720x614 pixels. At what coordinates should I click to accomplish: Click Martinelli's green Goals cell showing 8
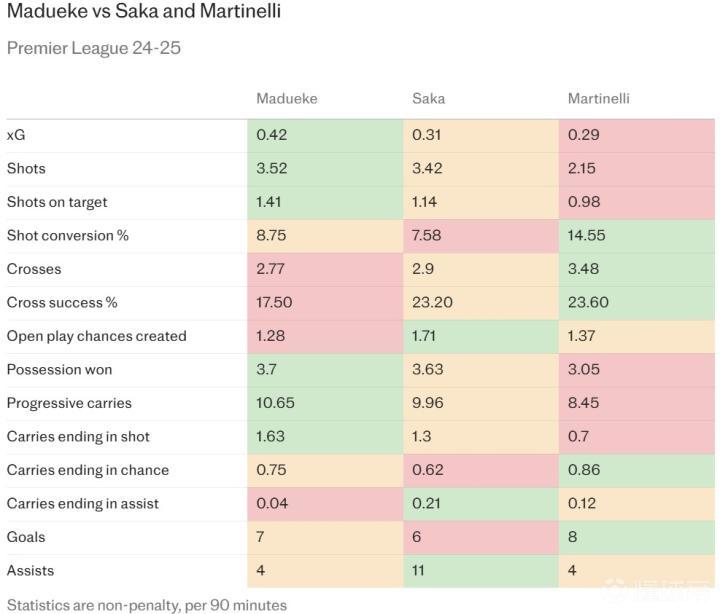pos(636,537)
